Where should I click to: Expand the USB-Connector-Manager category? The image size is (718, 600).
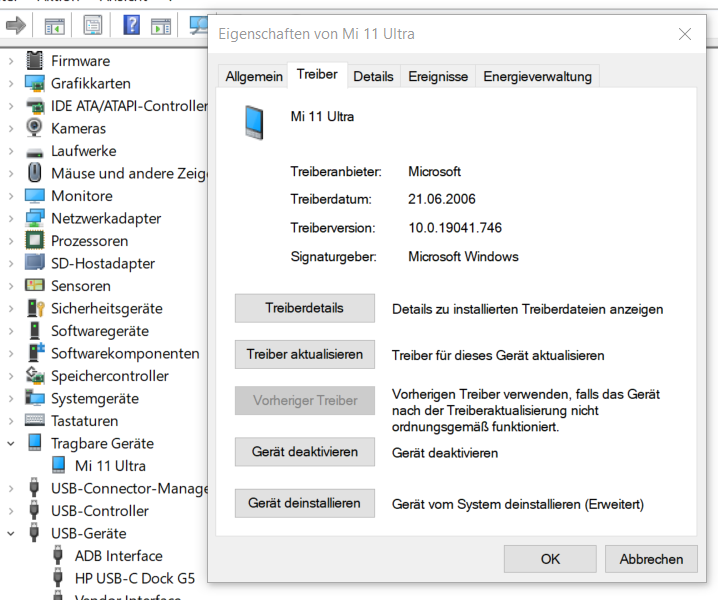tap(11, 488)
